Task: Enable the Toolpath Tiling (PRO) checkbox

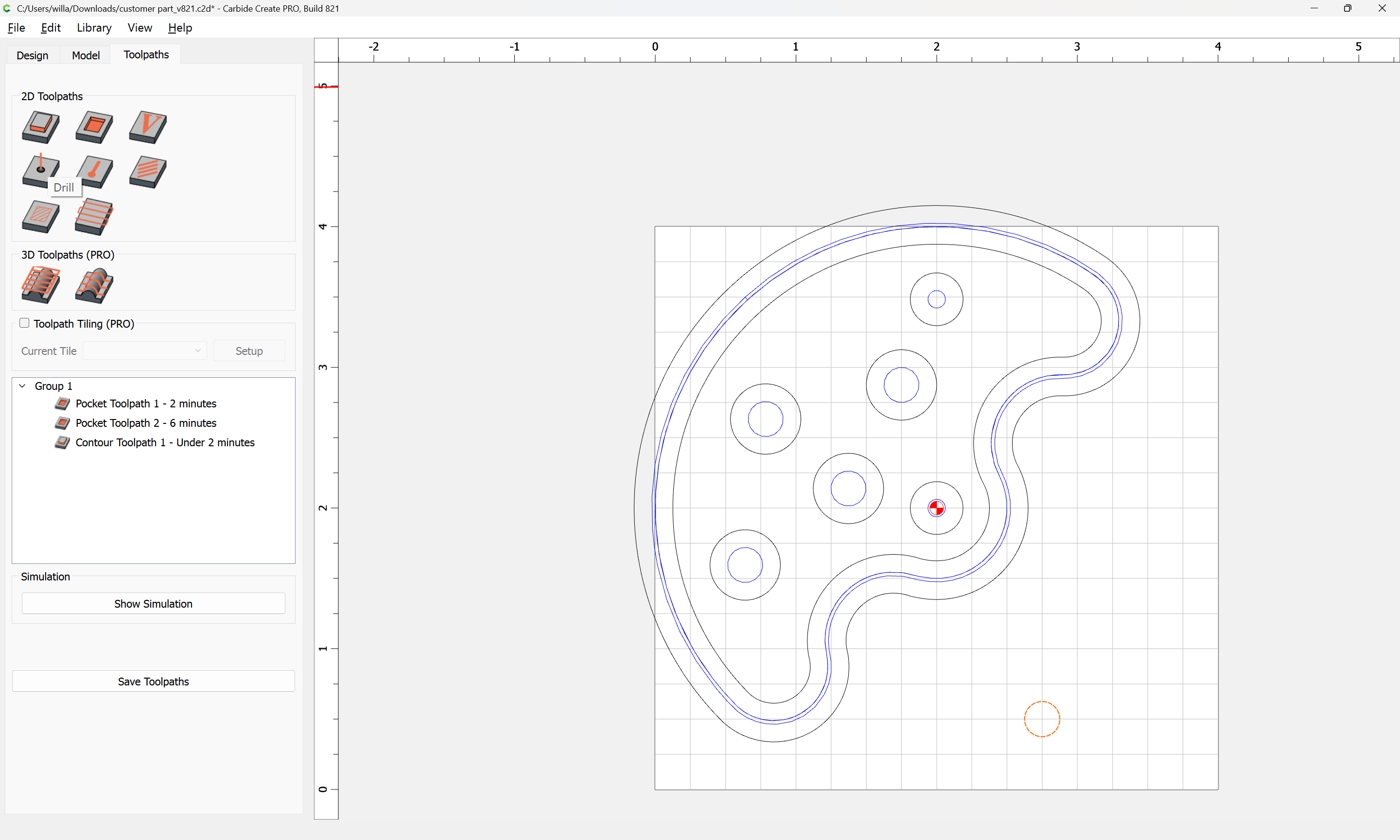Action: (x=24, y=323)
